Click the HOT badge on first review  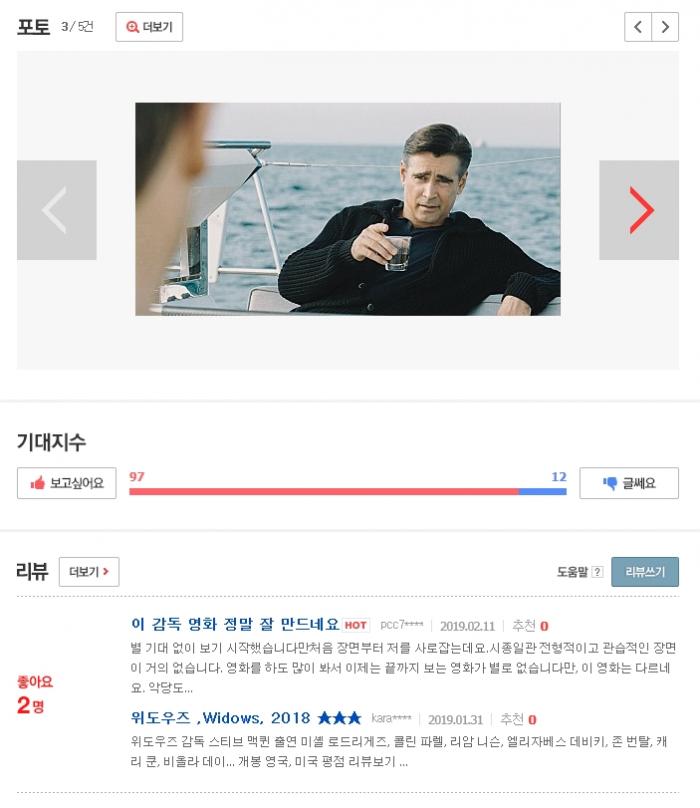tap(355, 626)
